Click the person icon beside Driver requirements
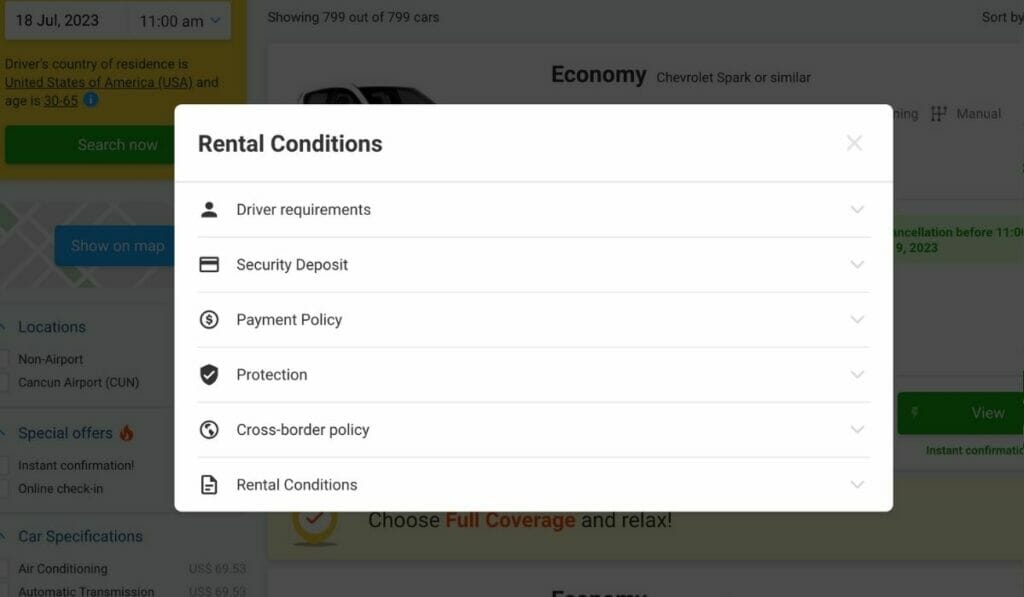This screenshot has width=1024, height=597. point(209,210)
